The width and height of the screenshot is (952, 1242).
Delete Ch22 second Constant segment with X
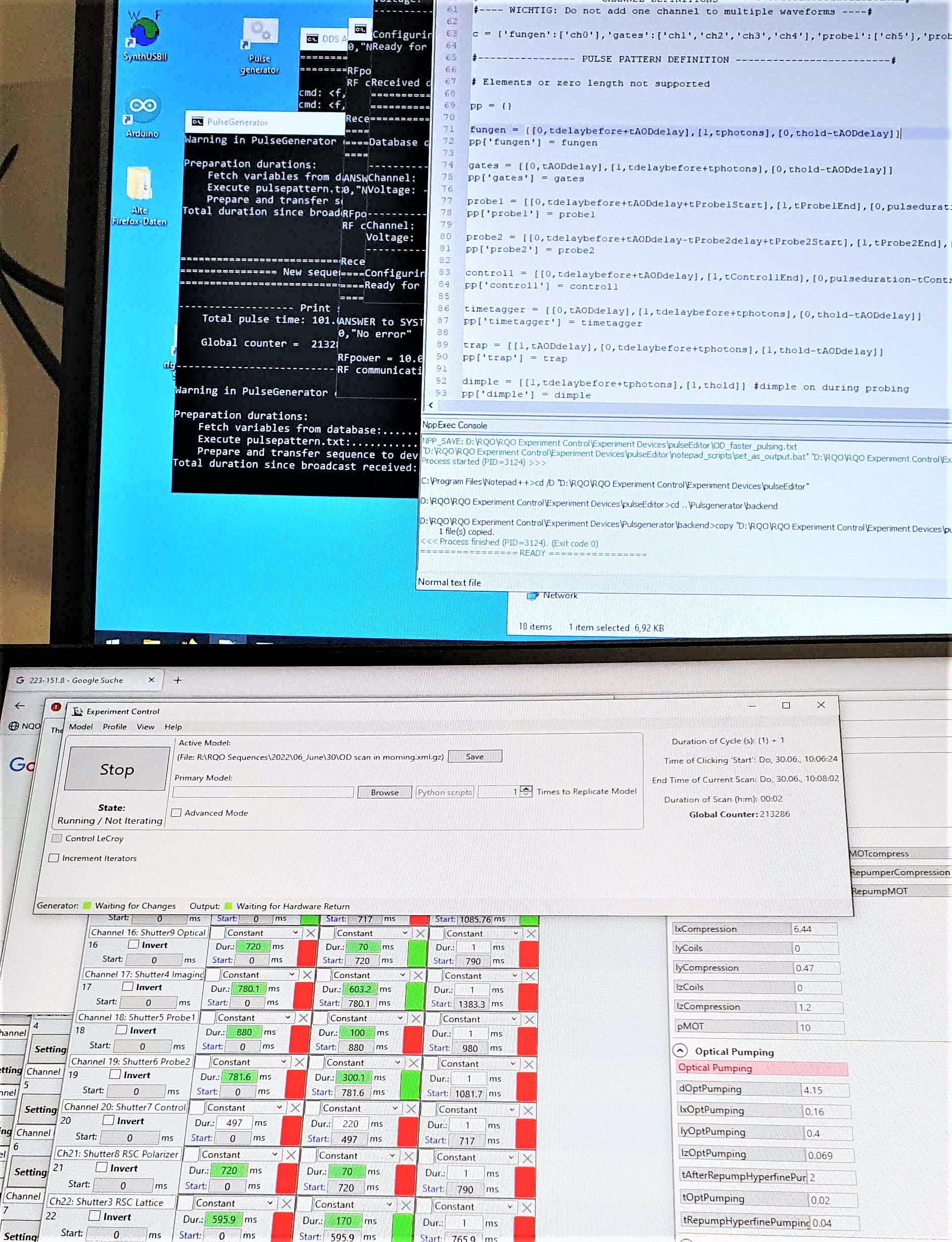(406, 1205)
